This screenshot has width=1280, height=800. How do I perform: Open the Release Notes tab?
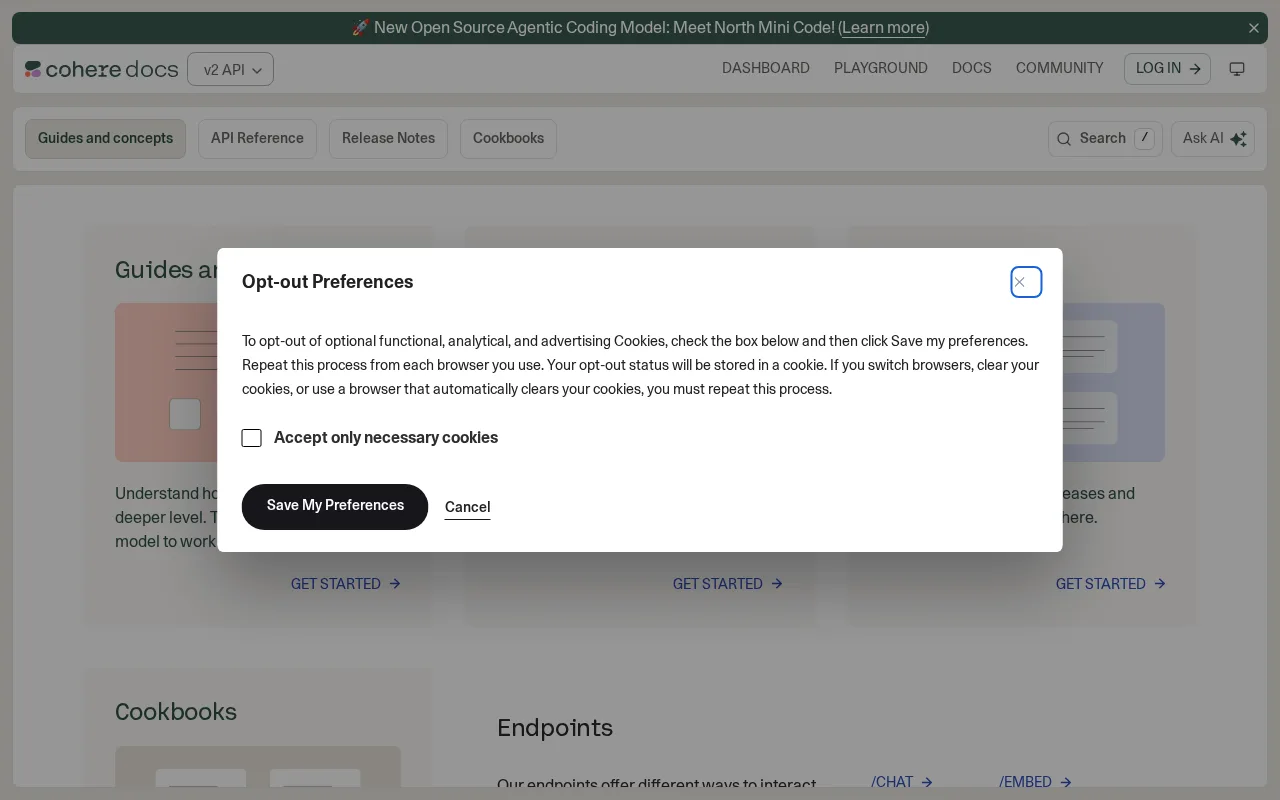coord(388,138)
